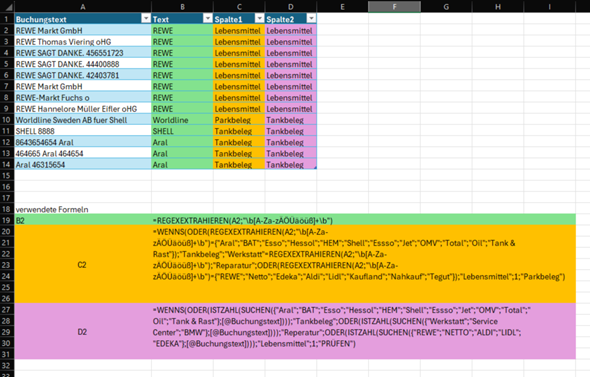Open the Text column filter dropdown

pyautogui.click(x=208, y=18)
